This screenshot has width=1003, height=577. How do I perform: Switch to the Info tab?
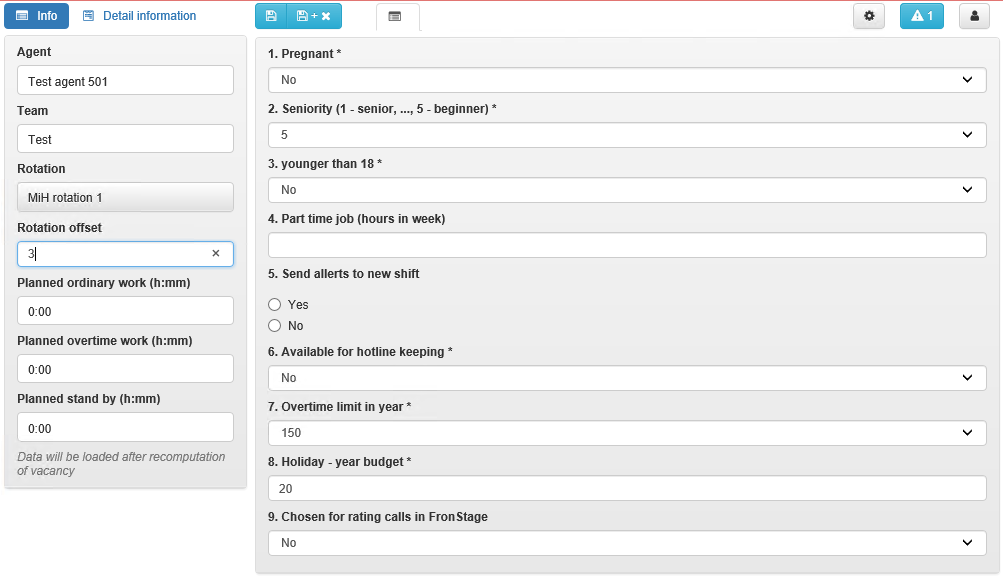pos(36,16)
